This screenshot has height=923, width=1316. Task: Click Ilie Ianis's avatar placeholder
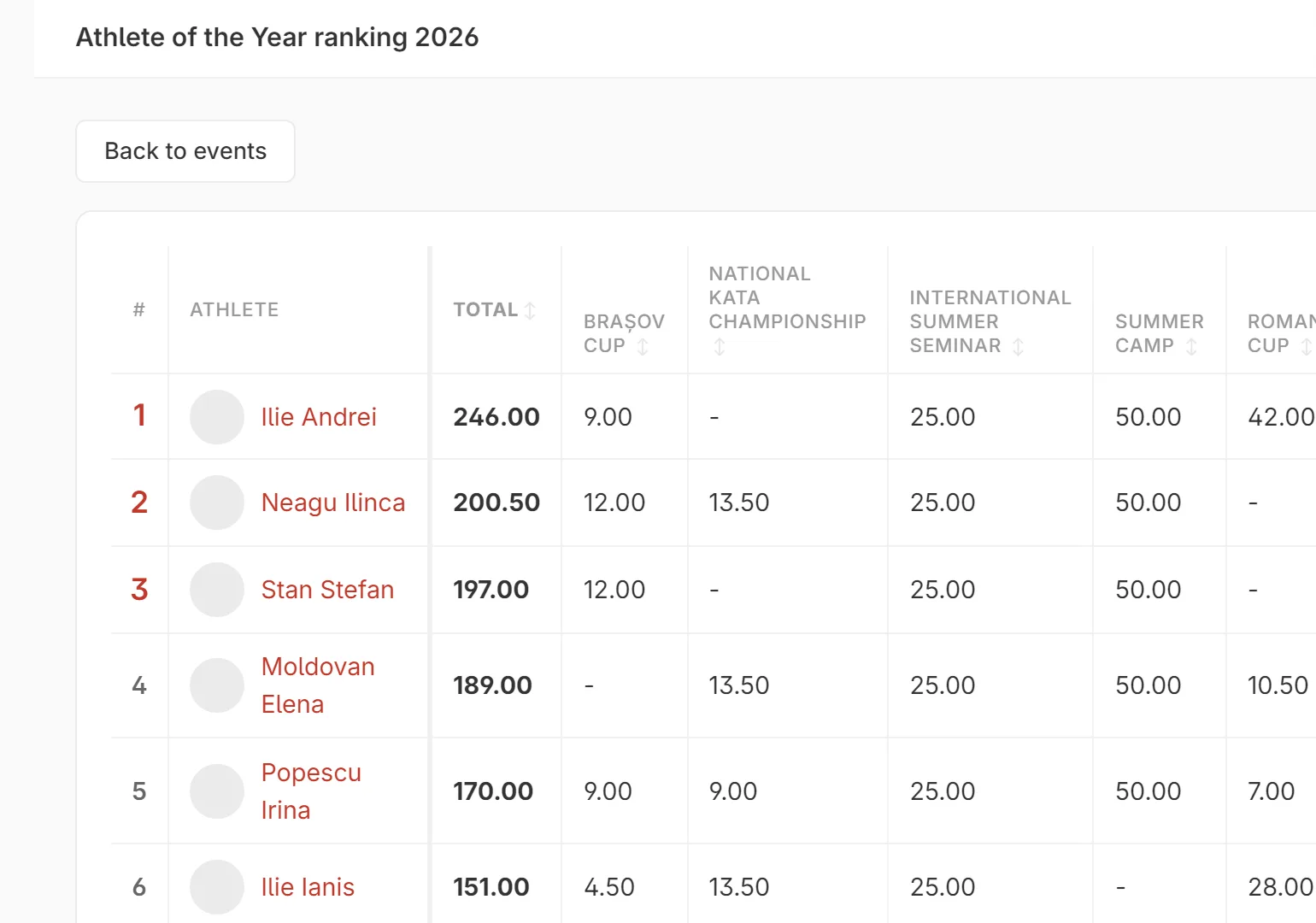[217, 887]
